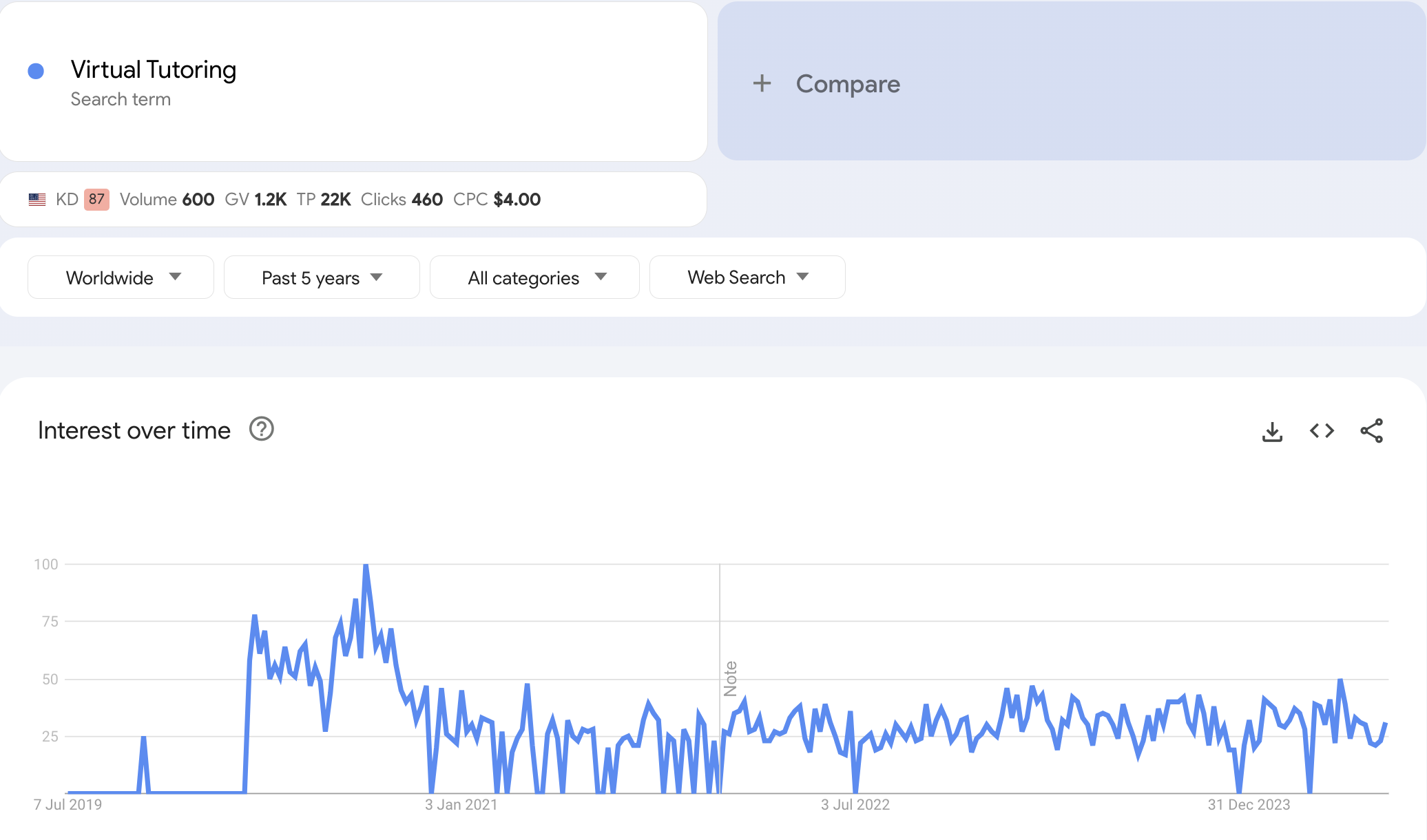
Task: Click the Virtual Tutoring search term
Action: (x=154, y=70)
